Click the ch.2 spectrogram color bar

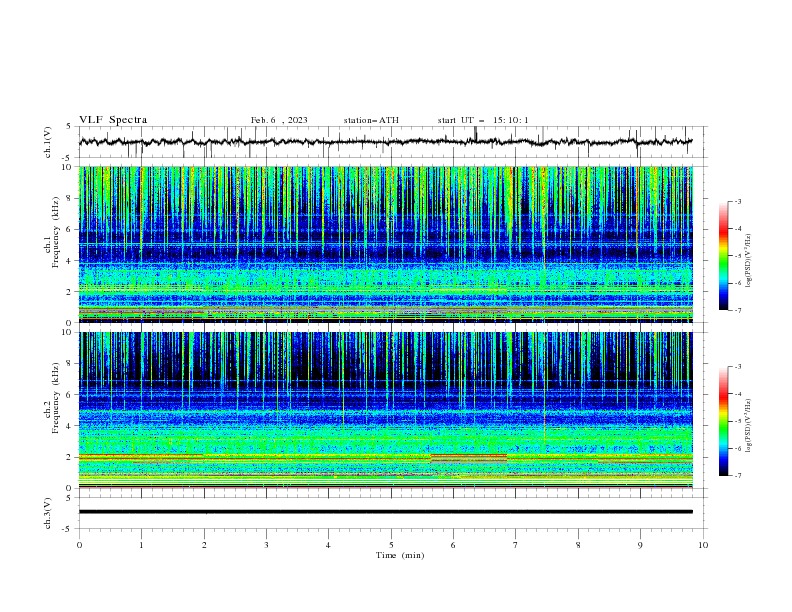(x=723, y=421)
